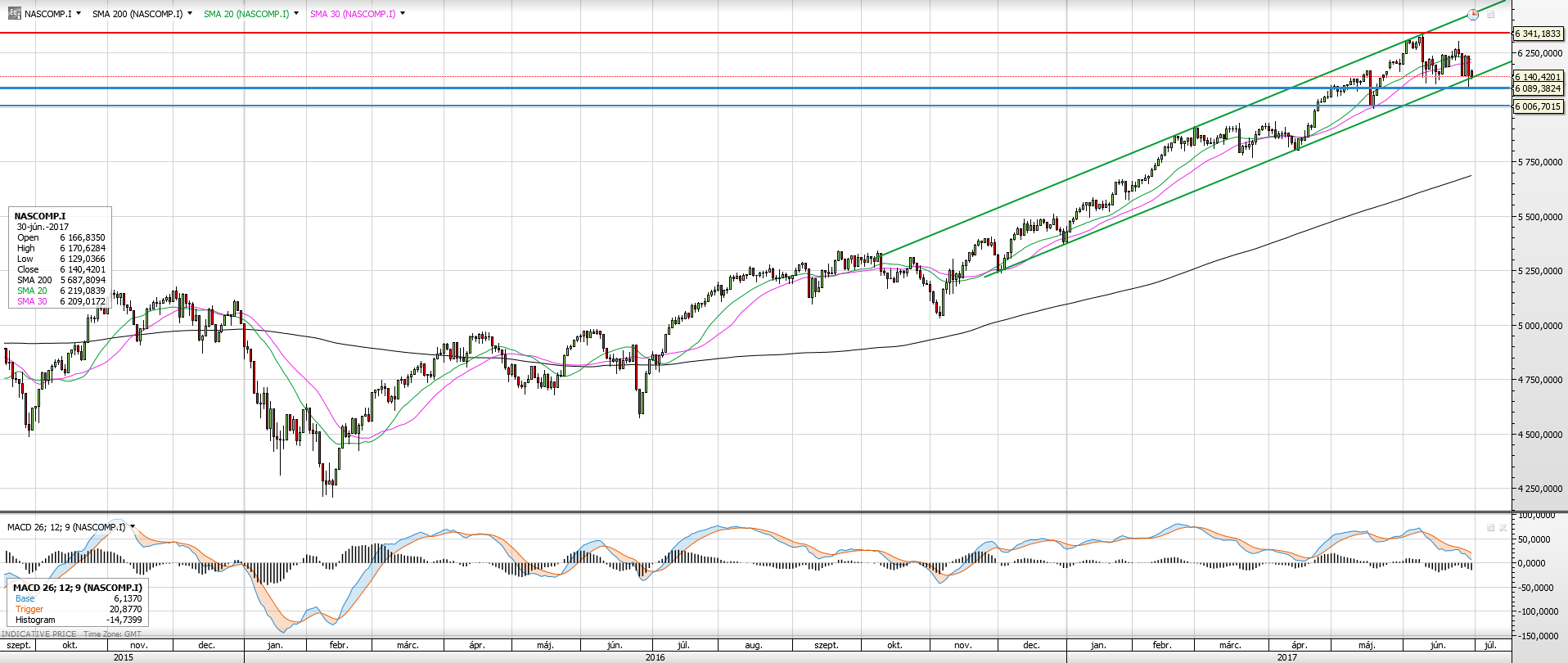The image size is (1568, 663).
Task: Open the SMA 30 (NASCOMP.I) dropdown
Action: pos(403,13)
